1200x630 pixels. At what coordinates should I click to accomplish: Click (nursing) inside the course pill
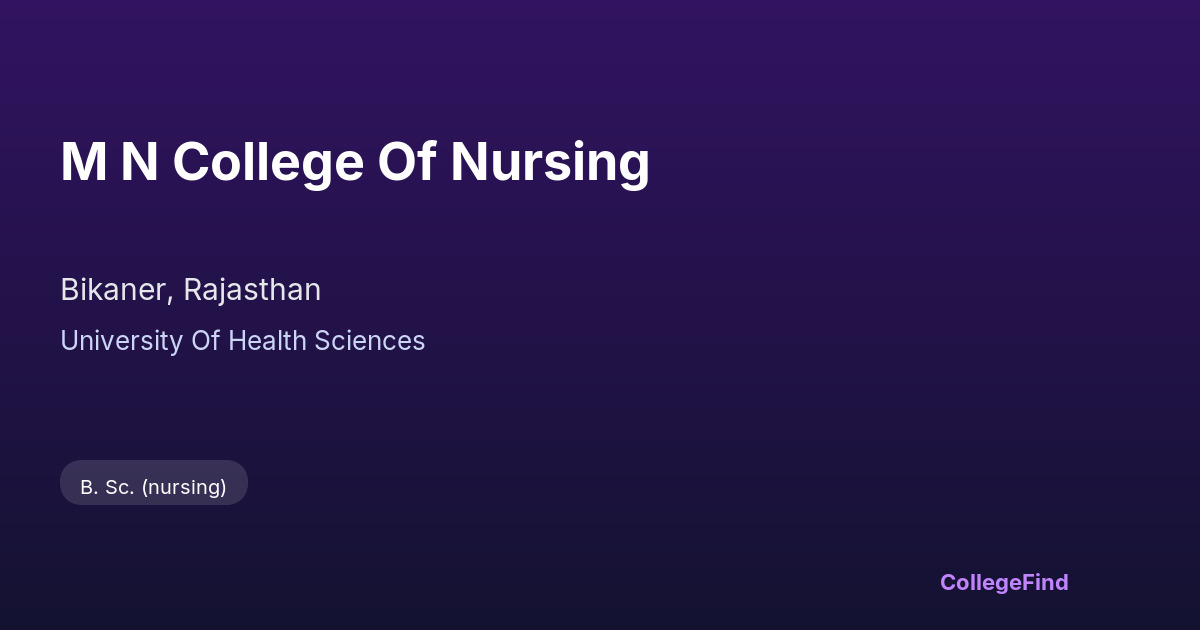[x=184, y=487]
